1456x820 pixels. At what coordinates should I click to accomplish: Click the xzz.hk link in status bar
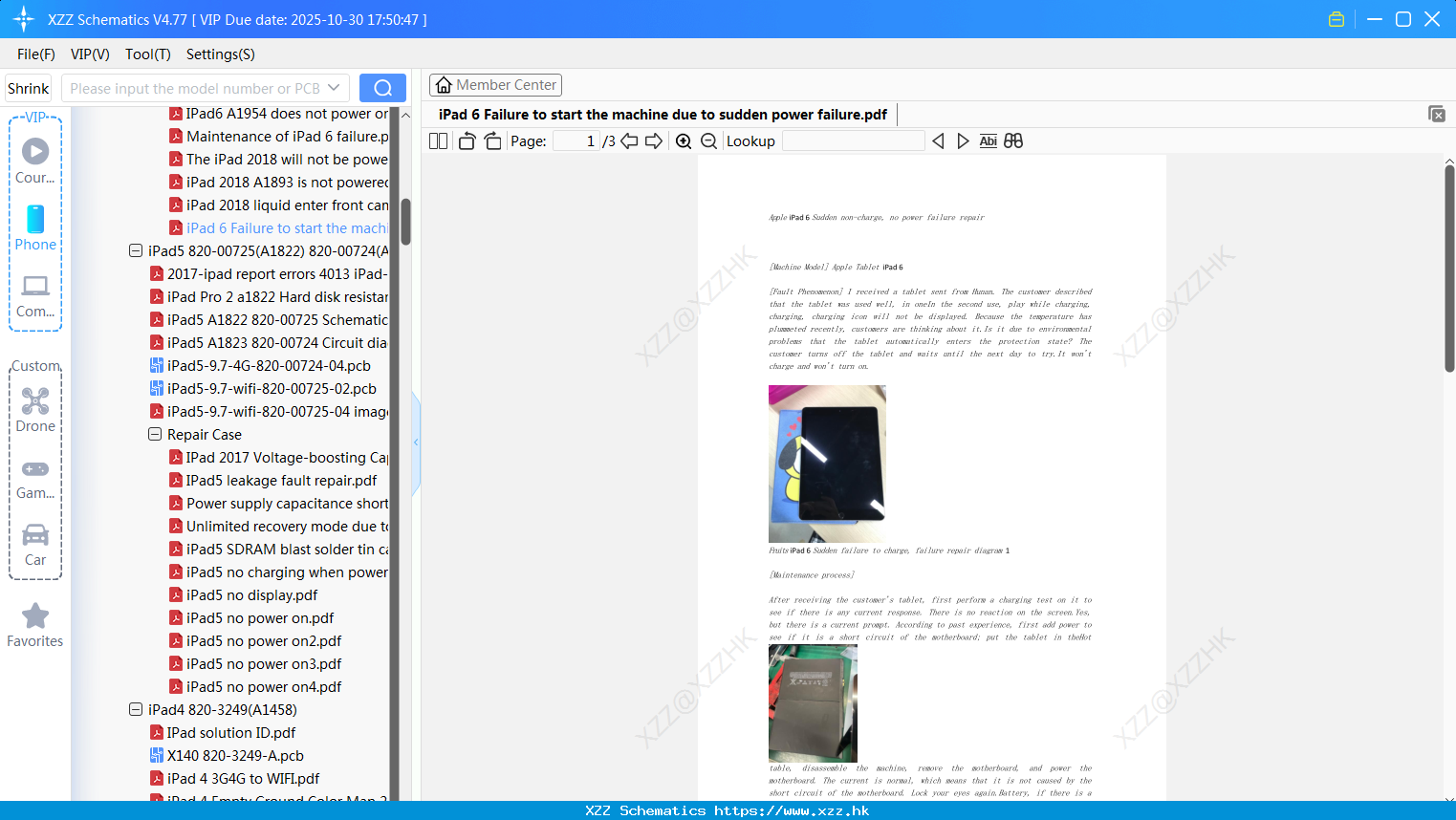point(792,810)
